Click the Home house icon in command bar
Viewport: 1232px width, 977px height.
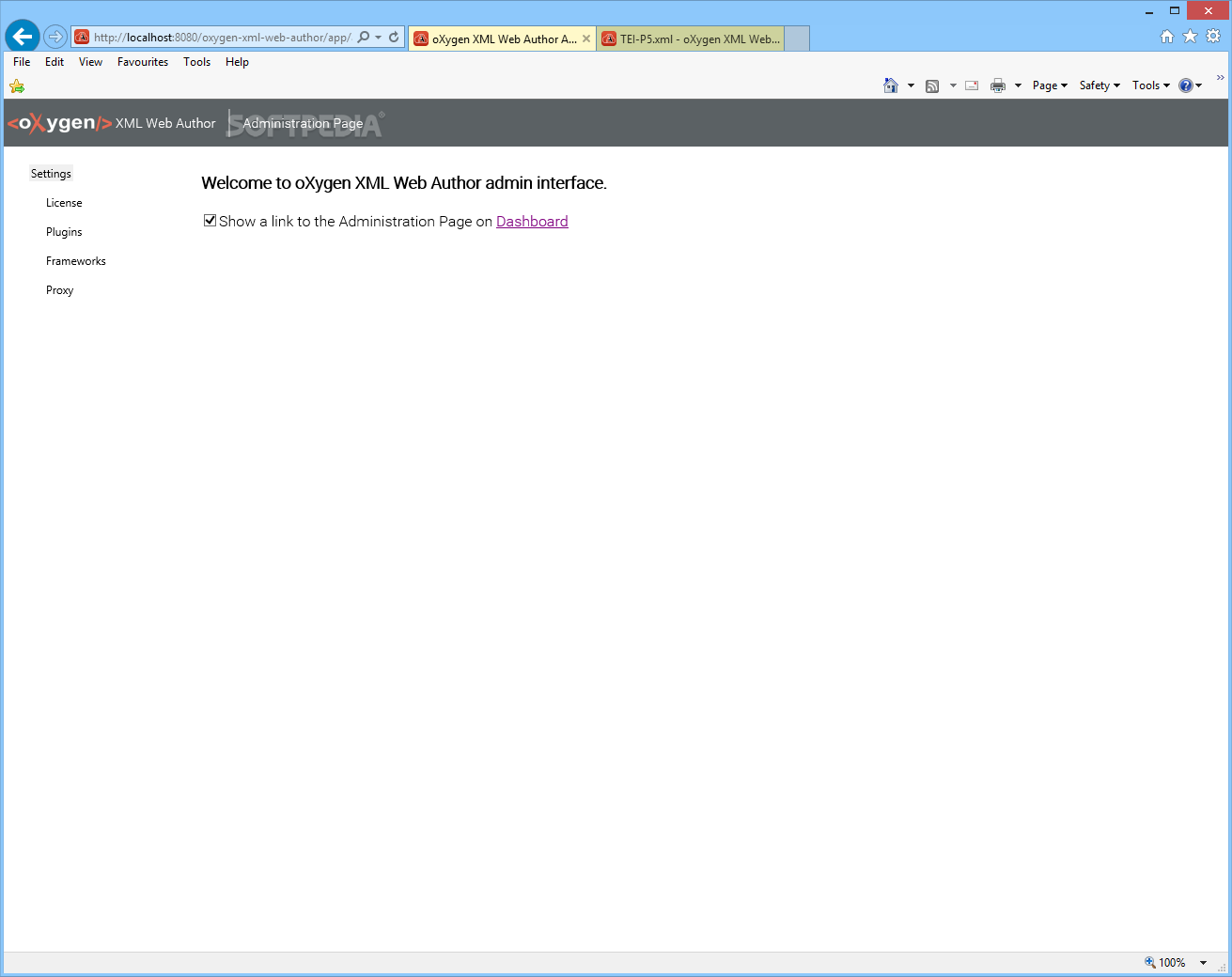pyautogui.click(x=891, y=85)
